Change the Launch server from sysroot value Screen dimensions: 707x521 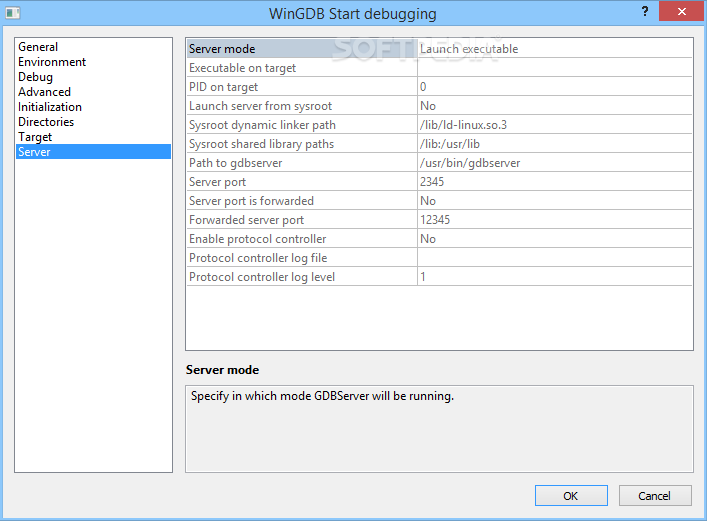click(x=554, y=106)
